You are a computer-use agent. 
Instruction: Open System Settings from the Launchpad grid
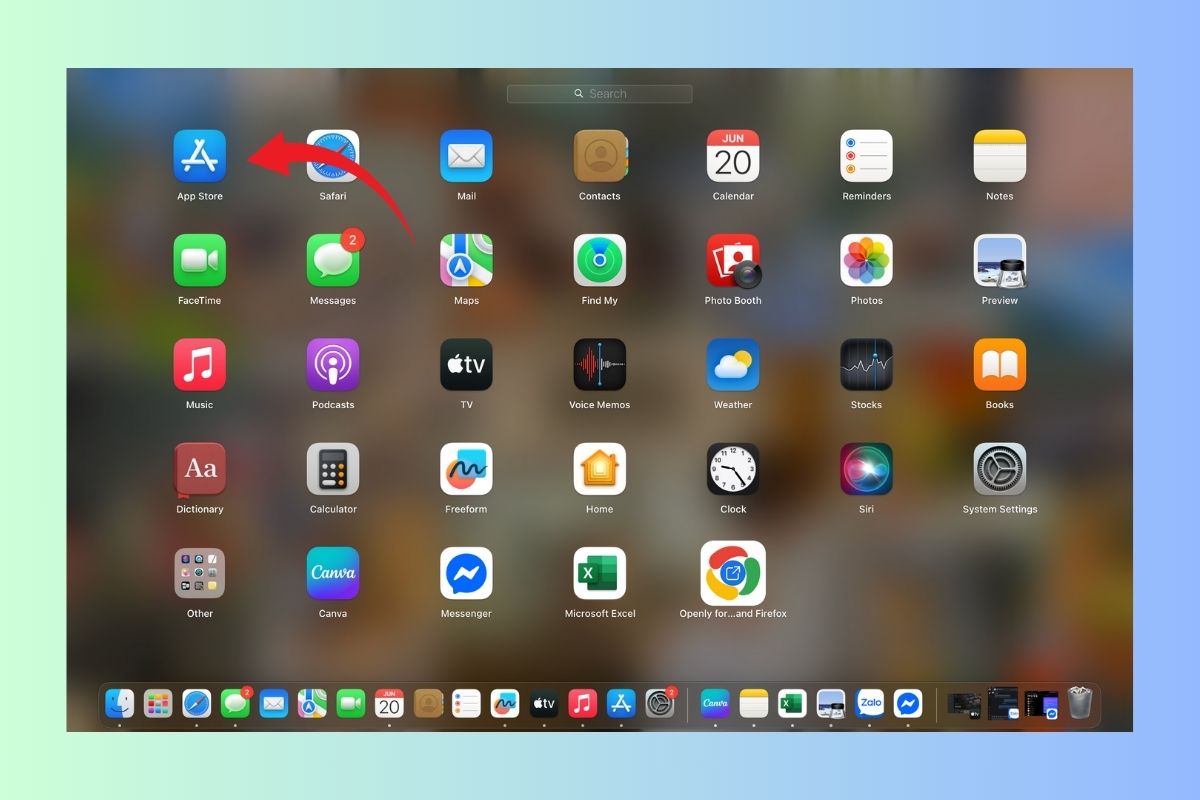[x=1000, y=469]
